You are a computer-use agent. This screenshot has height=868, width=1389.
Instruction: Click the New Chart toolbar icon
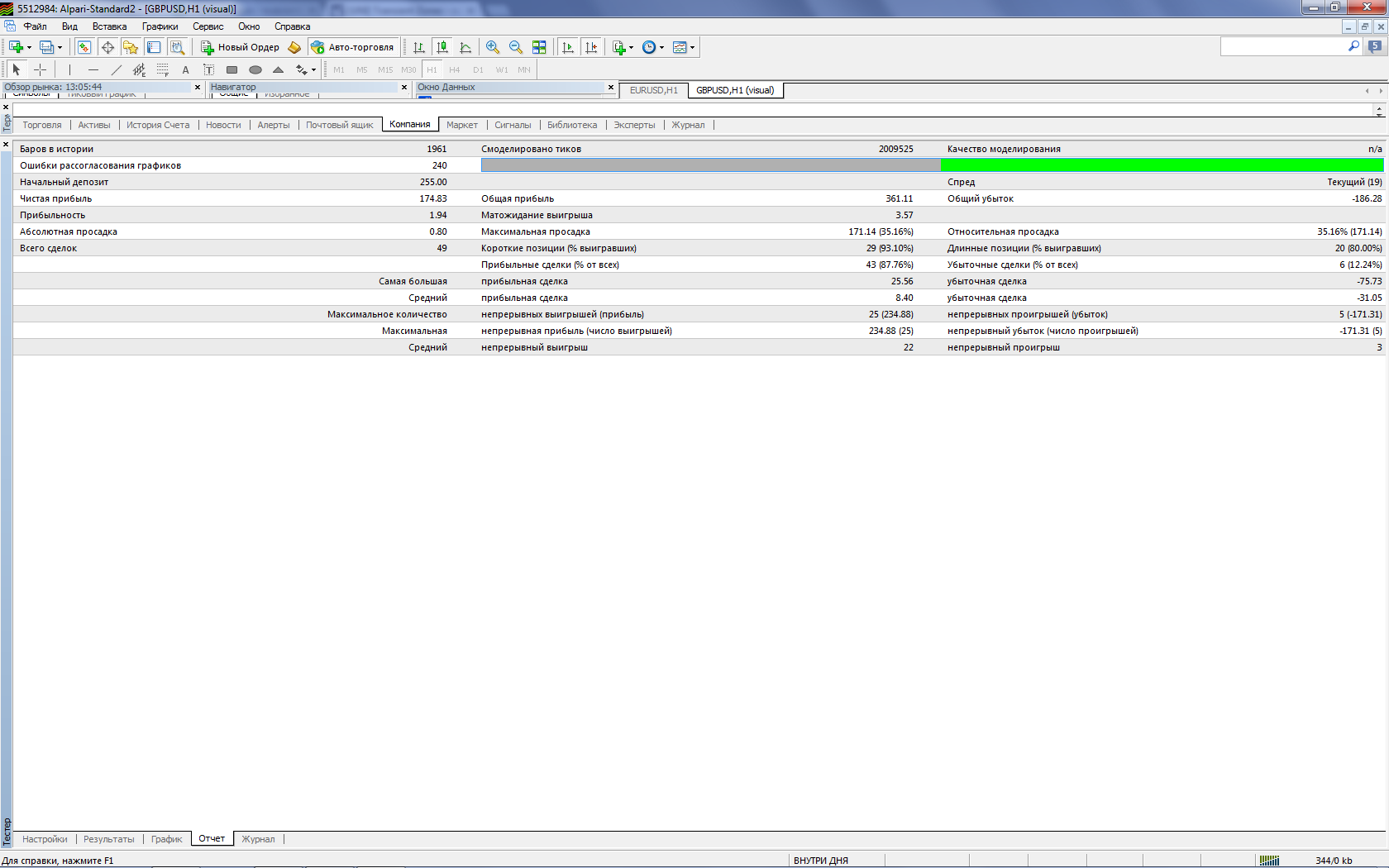(16, 47)
